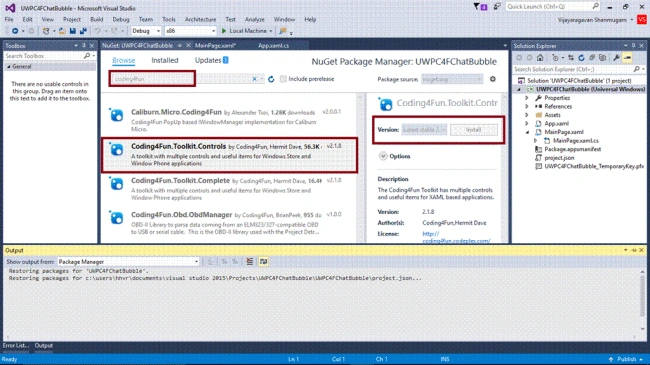Switch to the MainPage.xaml document tab
Viewport: 650px width, 365px height.
[215, 46]
